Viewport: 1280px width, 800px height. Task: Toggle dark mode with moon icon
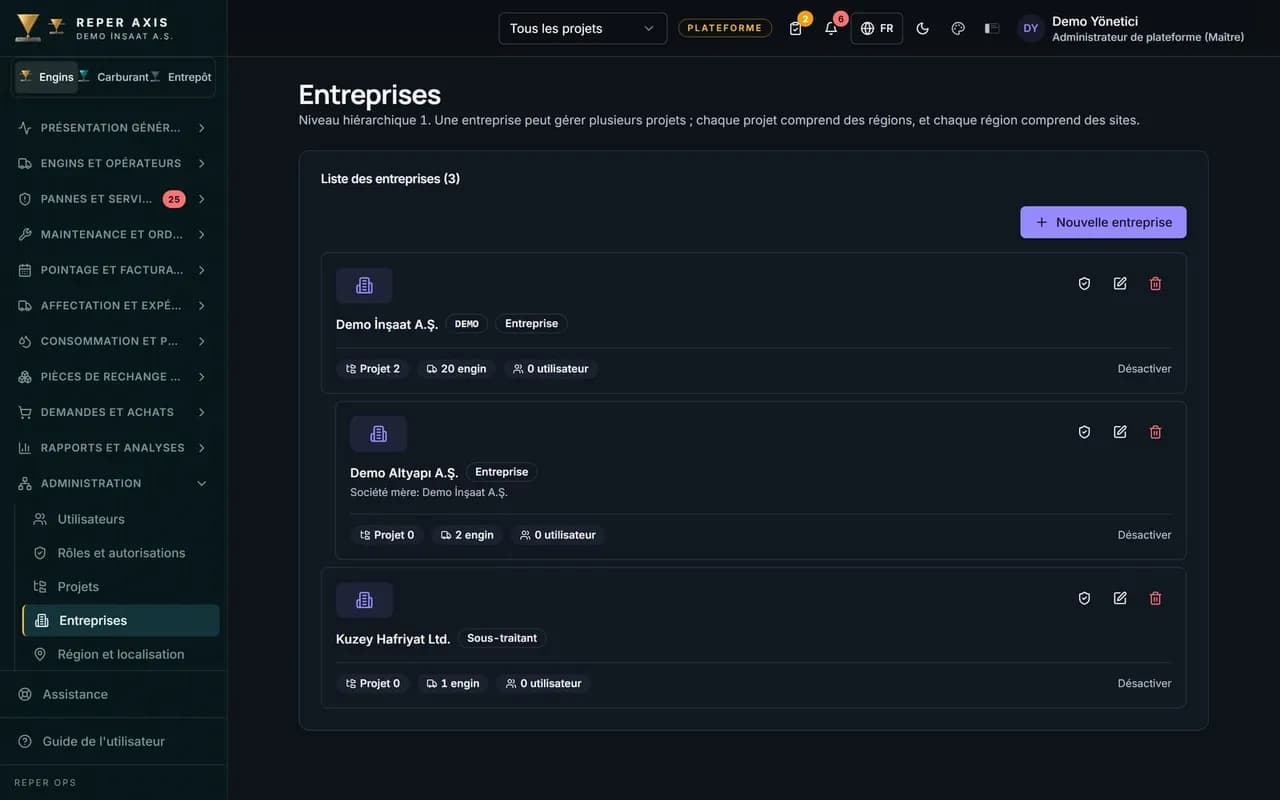(923, 28)
